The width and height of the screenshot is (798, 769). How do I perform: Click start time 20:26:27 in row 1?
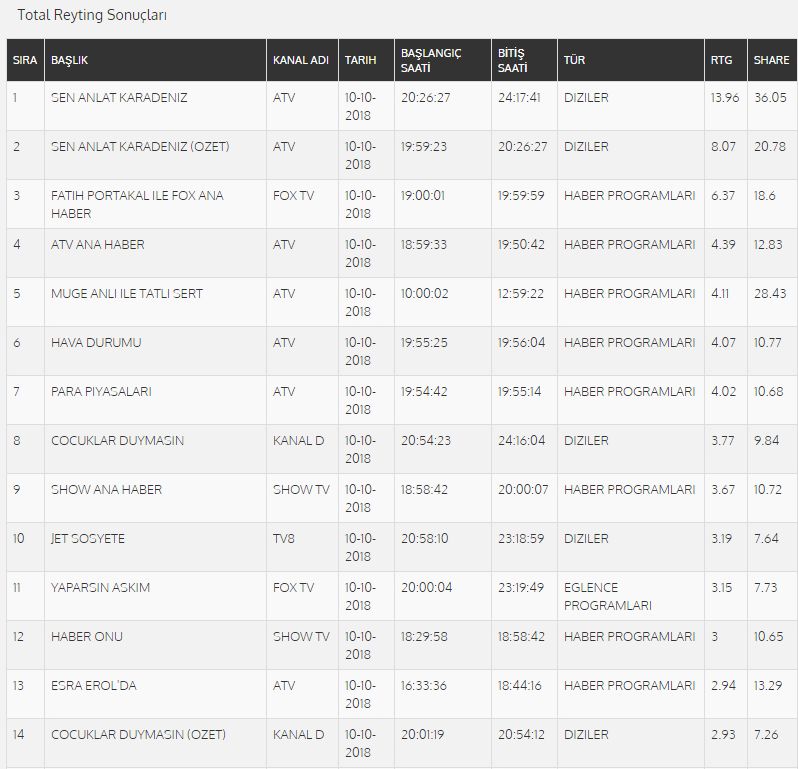pyautogui.click(x=425, y=98)
